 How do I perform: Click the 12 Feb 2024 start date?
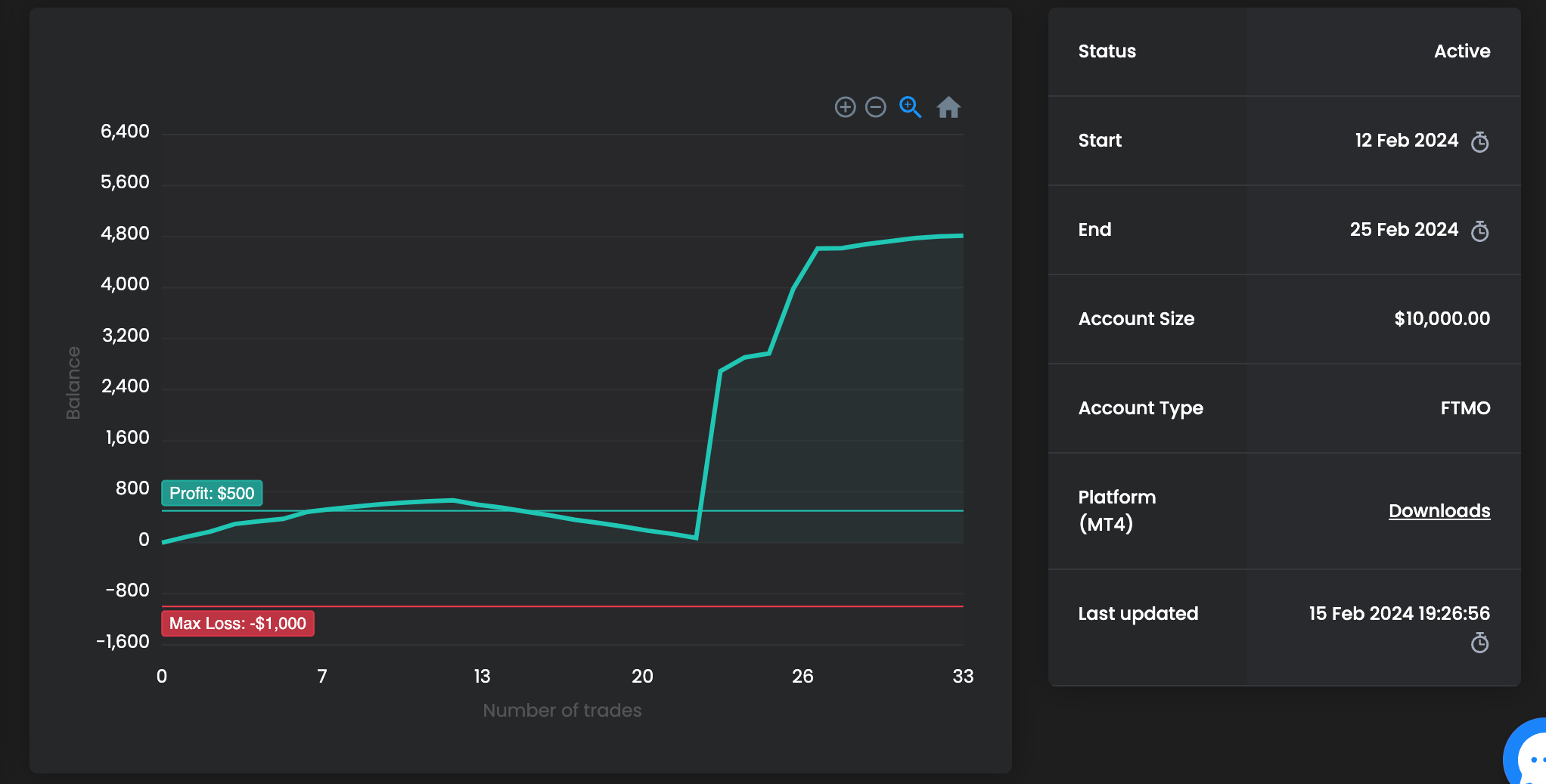[x=1406, y=141]
